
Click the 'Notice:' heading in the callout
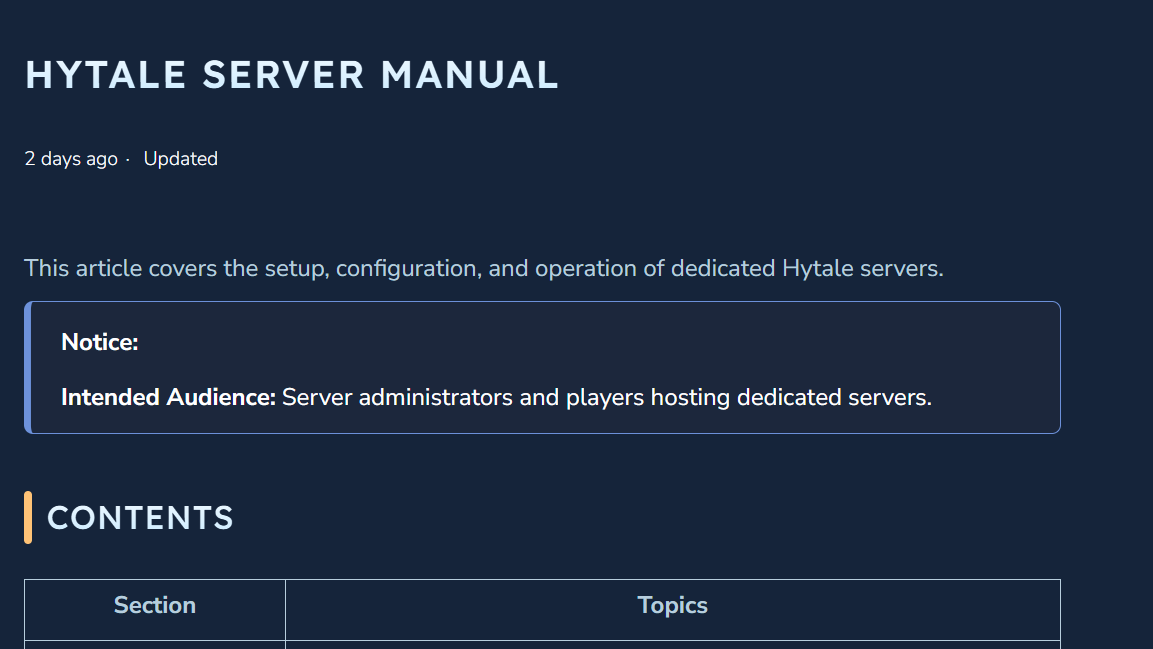[x=99, y=343]
